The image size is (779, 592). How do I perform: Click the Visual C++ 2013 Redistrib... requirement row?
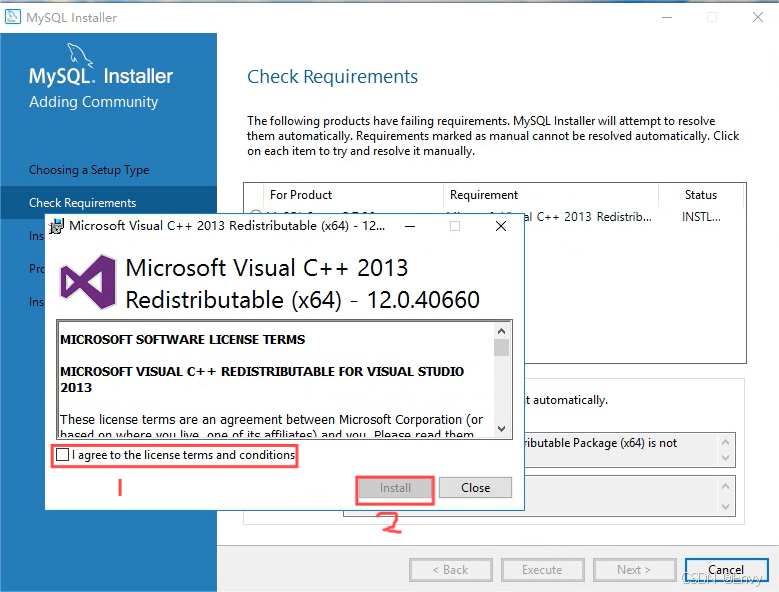[589, 217]
